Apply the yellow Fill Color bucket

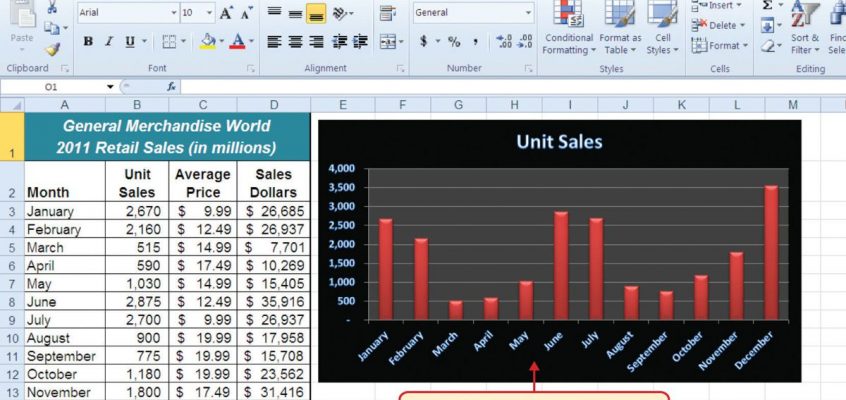(208, 41)
